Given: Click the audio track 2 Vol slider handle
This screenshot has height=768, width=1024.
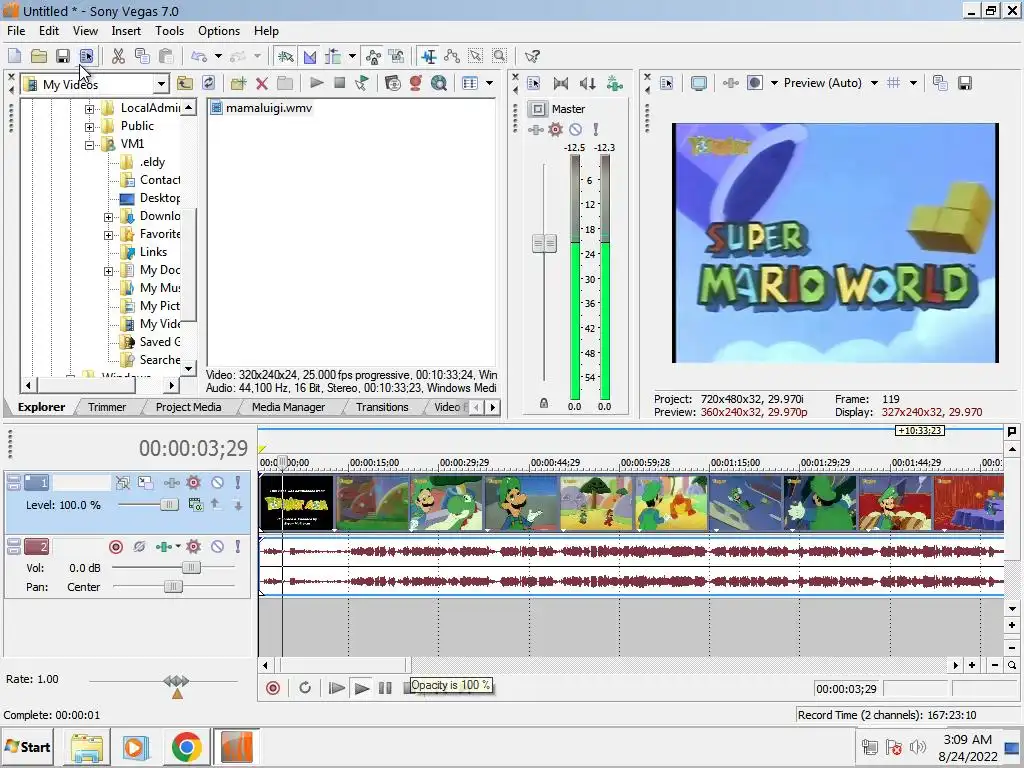Looking at the screenshot, I should click(x=191, y=568).
